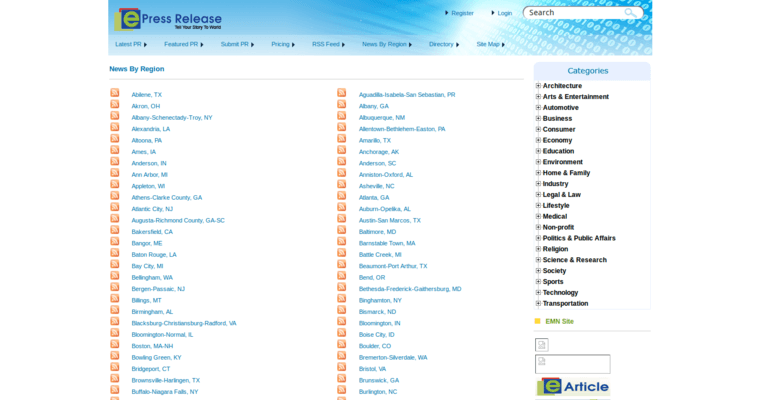
Task: Open Augusta-Richmond County, GA-SC link
Action: click(178, 220)
